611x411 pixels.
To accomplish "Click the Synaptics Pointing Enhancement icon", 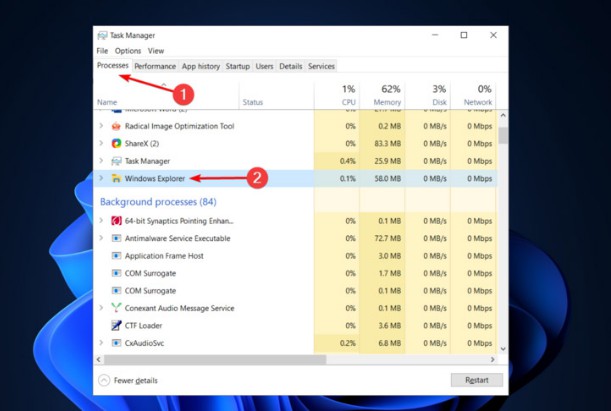I will pyautogui.click(x=116, y=221).
